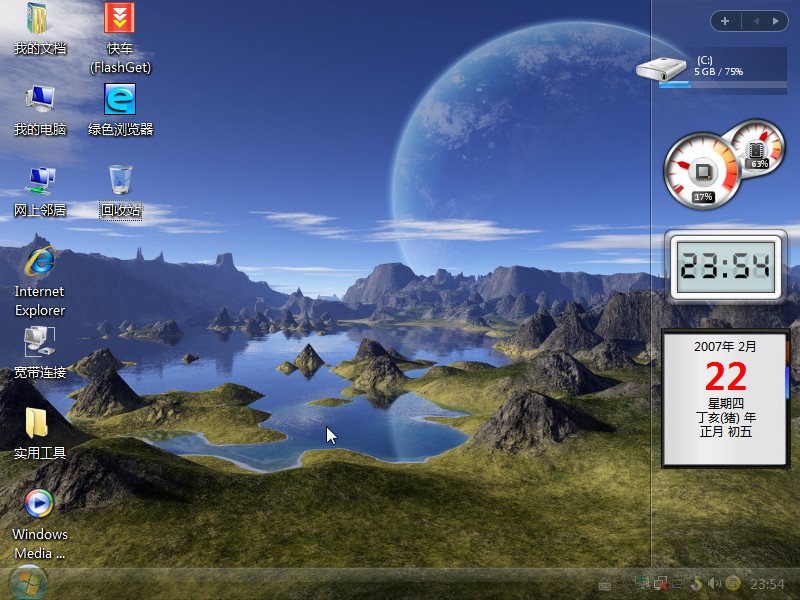Viewport: 800px width, 600px height.
Task: Click the red-X disconnected network tray icon
Action: coord(660,583)
